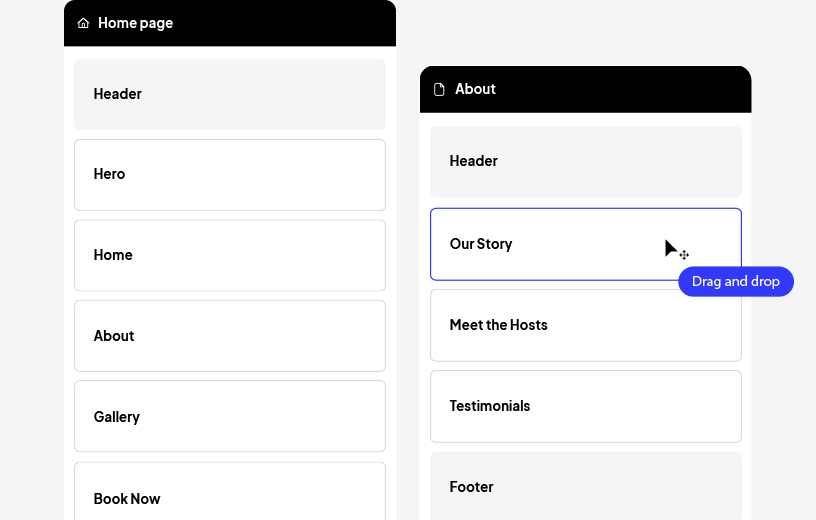816x520 pixels.
Task: Choose About section in Home page list
Action: click(x=229, y=336)
